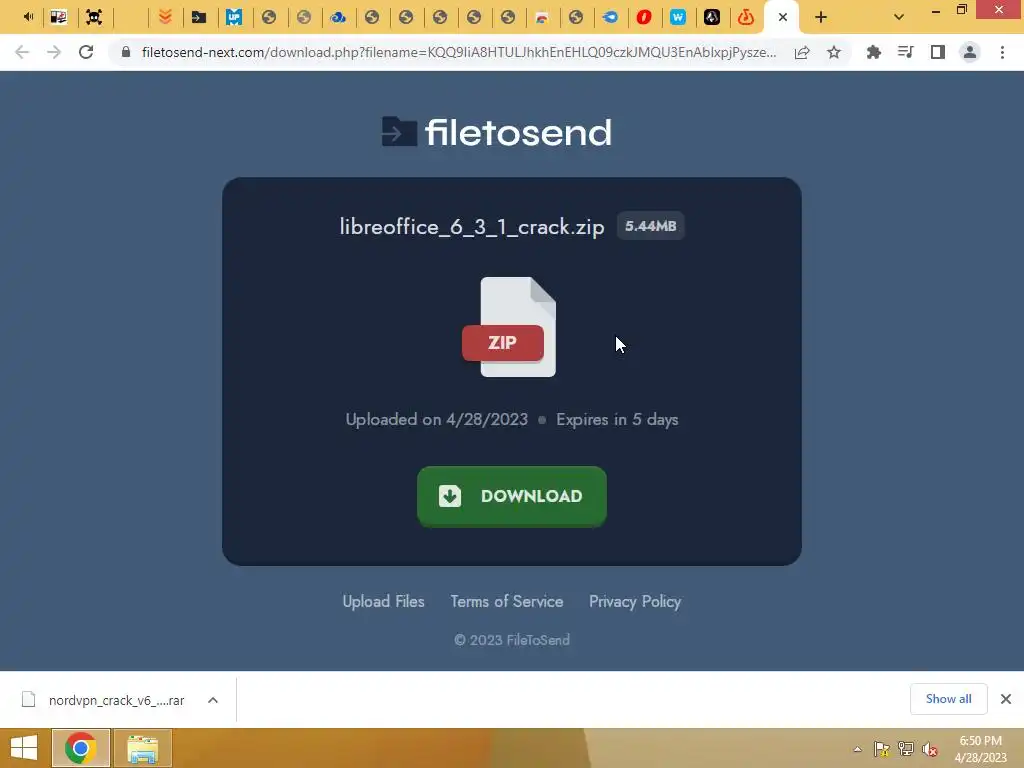Switch to the dark folder-arrow favicon tab
The height and width of the screenshot is (768, 1024).
(199, 18)
